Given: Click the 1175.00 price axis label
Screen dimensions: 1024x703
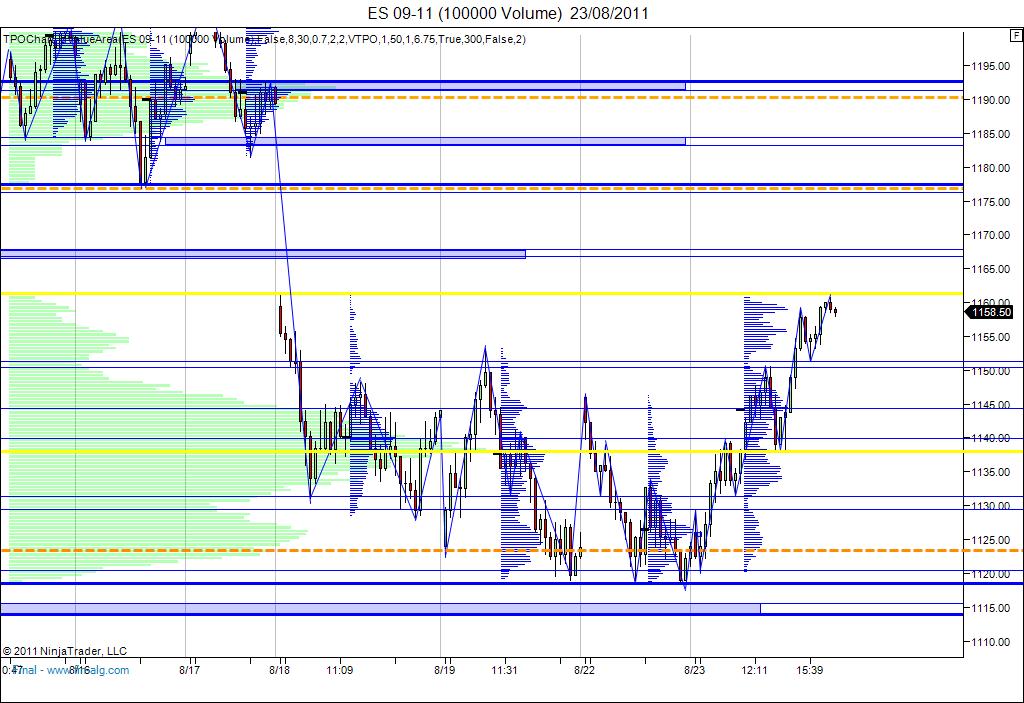Looking at the screenshot, I should [991, 202].
